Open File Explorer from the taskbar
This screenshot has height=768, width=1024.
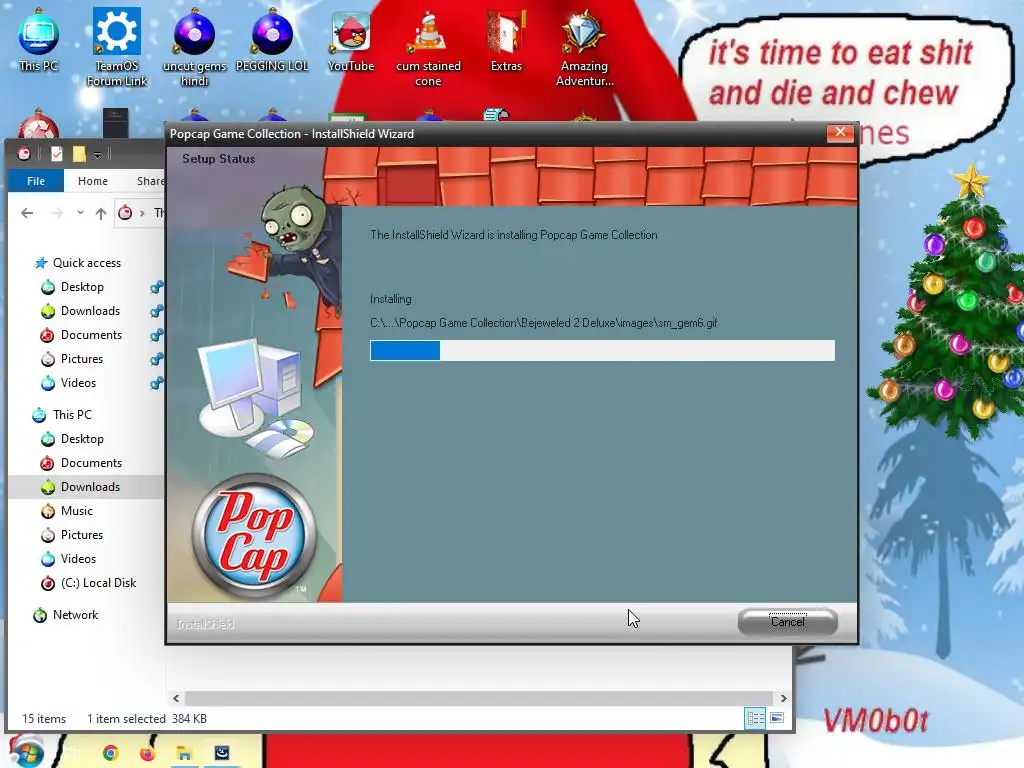click(x=184, y=753)
